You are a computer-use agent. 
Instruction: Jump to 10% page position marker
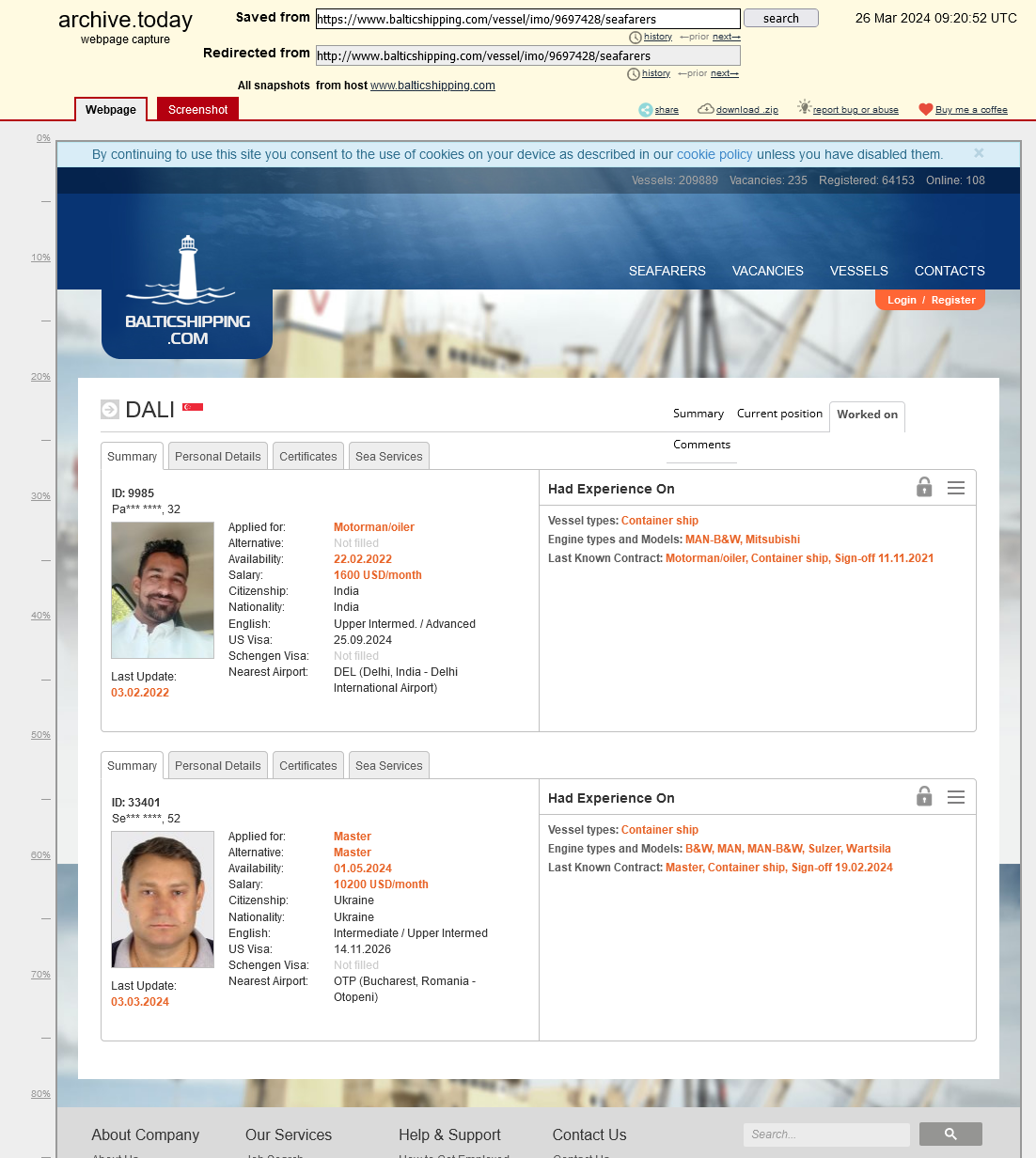coord(40,258)
